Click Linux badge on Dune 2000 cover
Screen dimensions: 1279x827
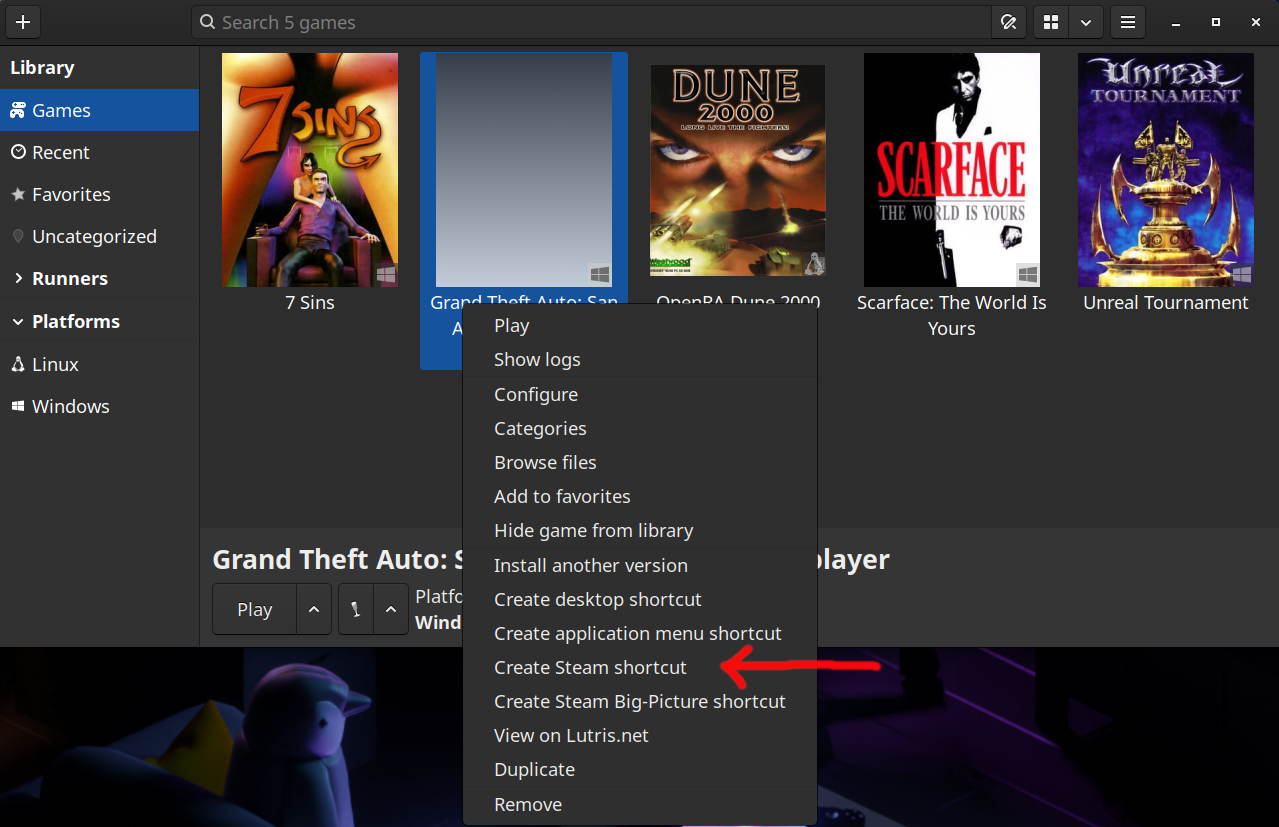click(815, 263)
